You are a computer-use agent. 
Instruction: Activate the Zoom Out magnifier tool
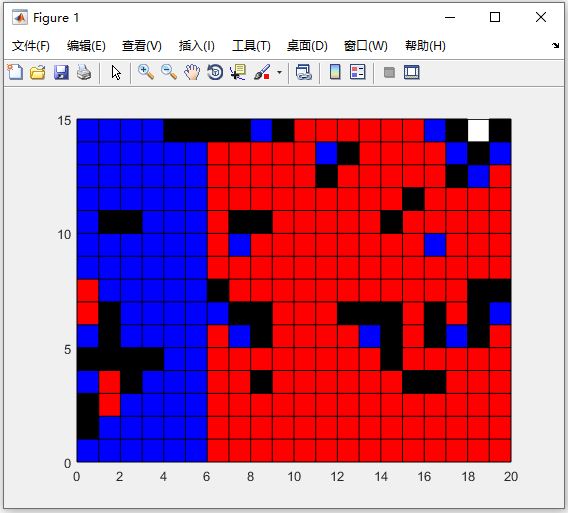[169, 72]
